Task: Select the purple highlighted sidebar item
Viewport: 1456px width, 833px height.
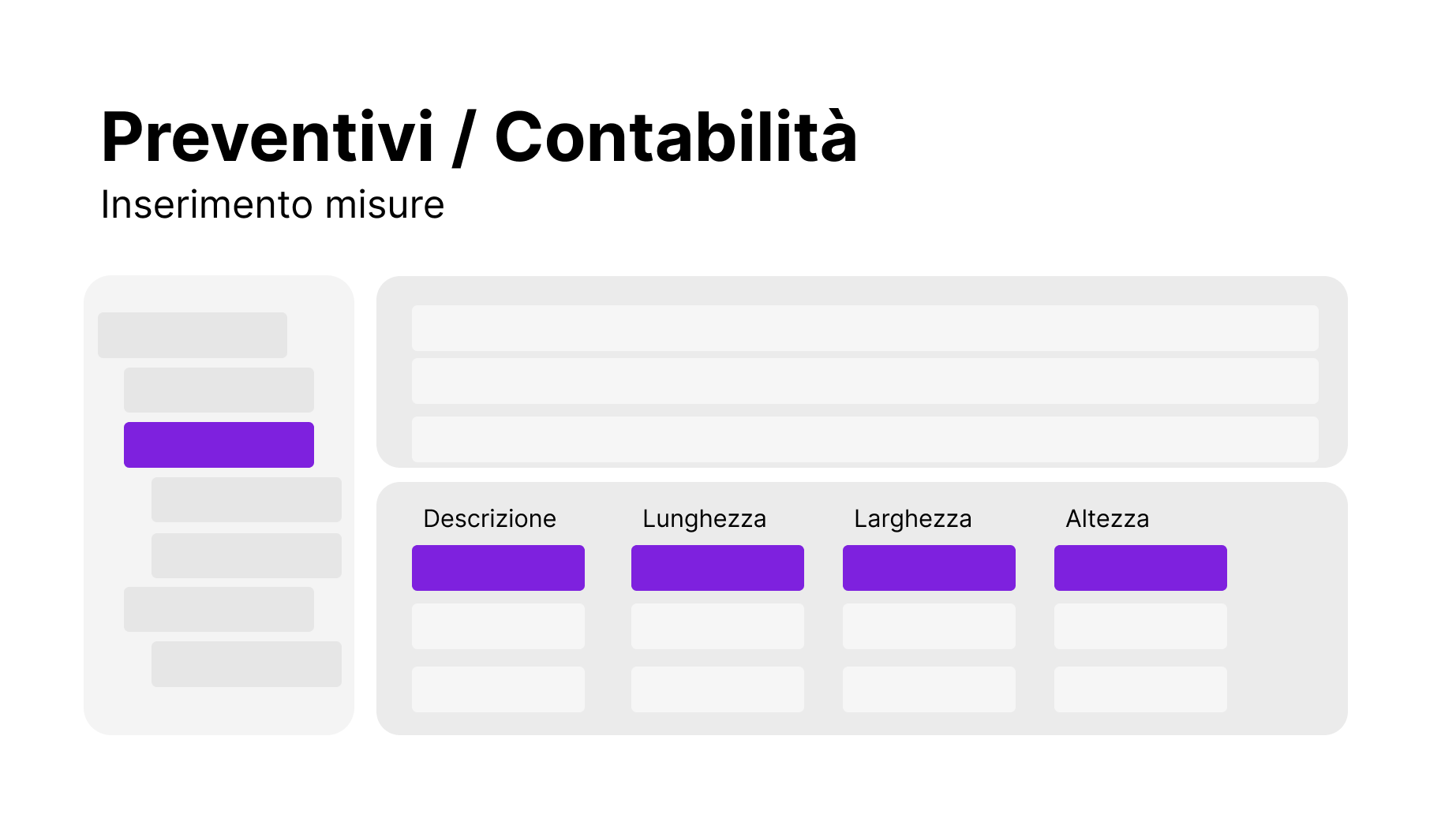Action: (x=219, y=445)
